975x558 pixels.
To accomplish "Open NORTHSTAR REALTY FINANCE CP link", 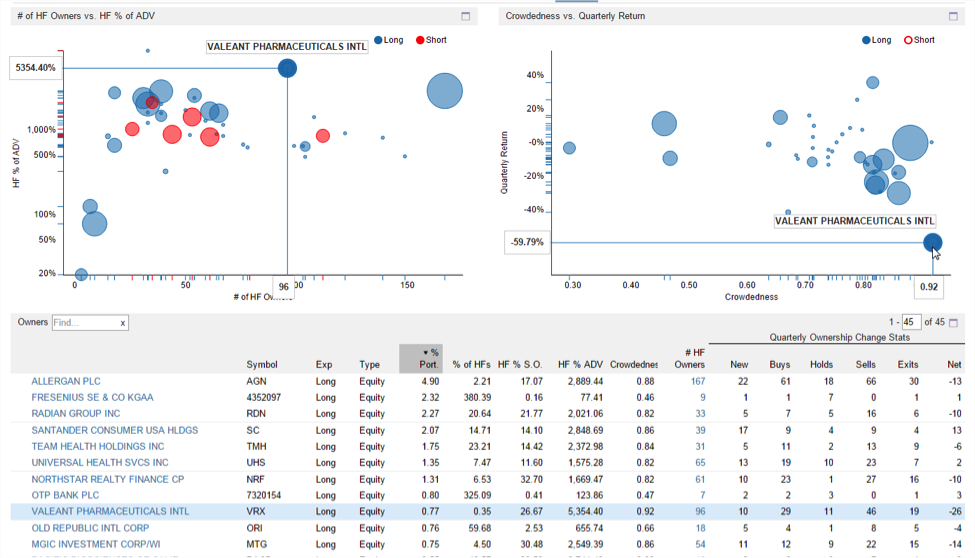I will pyautogui.click(x=108, y=480).
